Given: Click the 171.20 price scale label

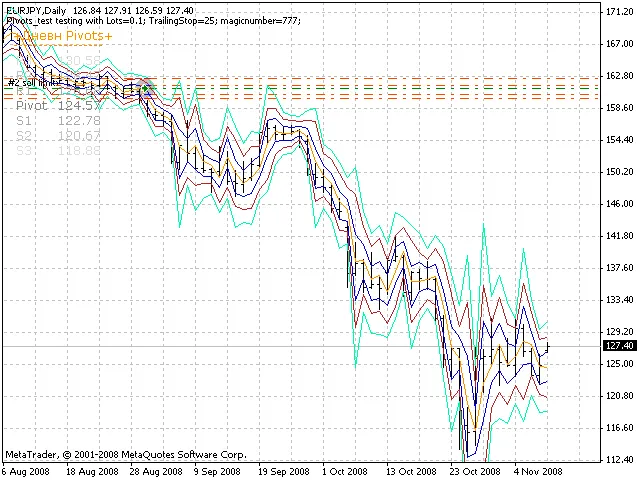Looking at the screenshot, I should coord(620,12).
